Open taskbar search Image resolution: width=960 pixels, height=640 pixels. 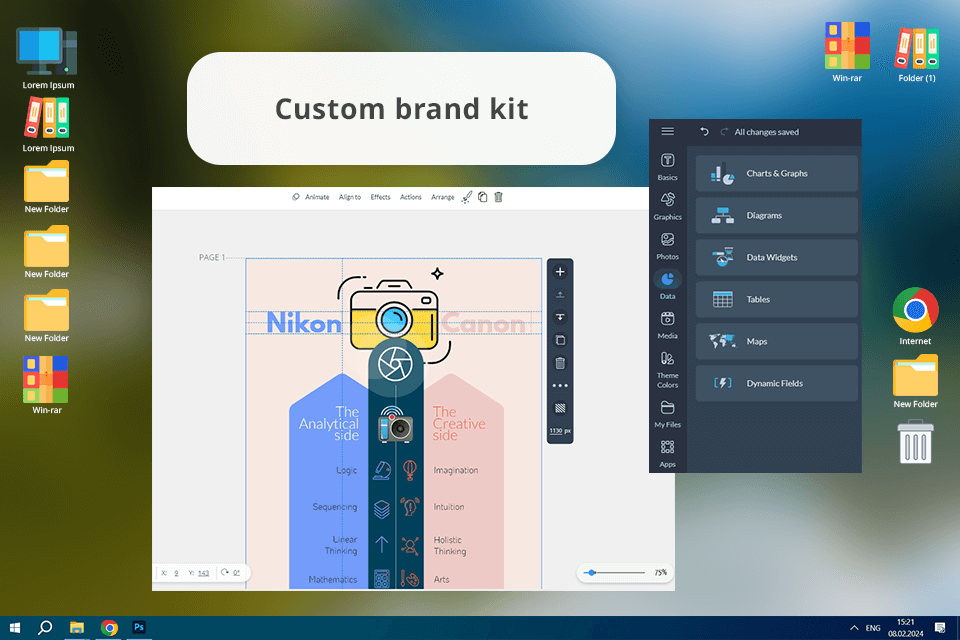click(45, 628)
